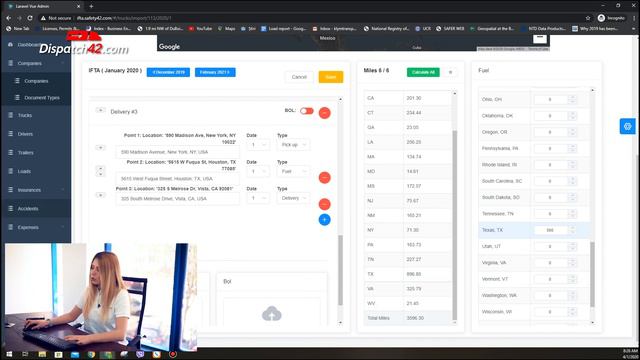Expand Expenses in the sidebar

(x=36, y=227)
